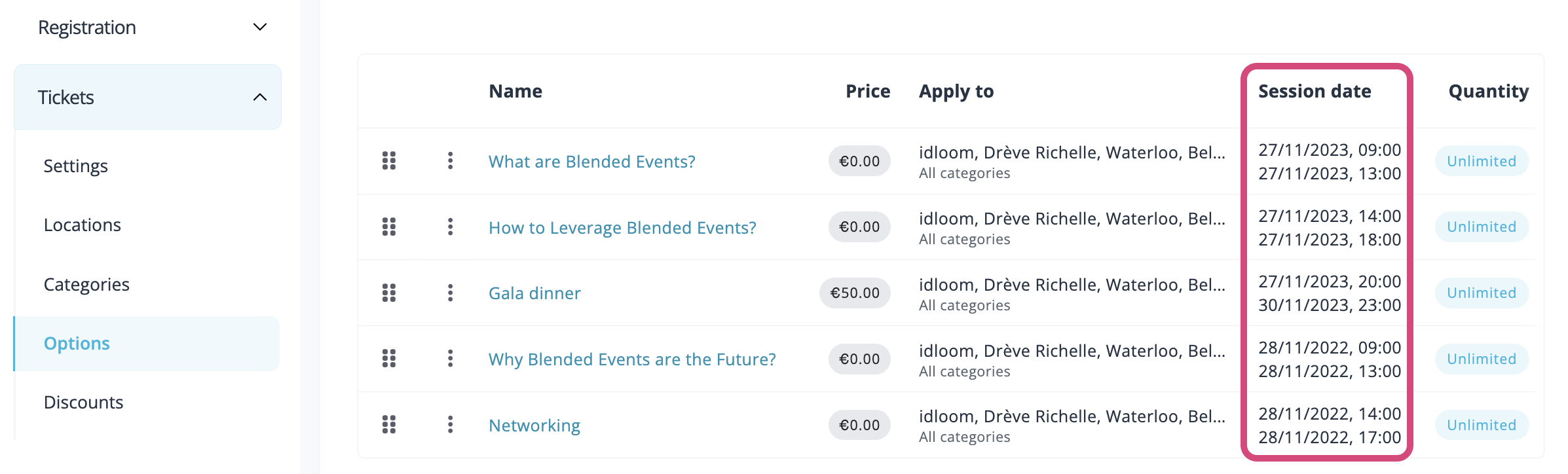Collapse the Tickets section in the sidebar
The height and width of the screenshot is (474, 1568).
pyautogui.click(x=147, y=97)
